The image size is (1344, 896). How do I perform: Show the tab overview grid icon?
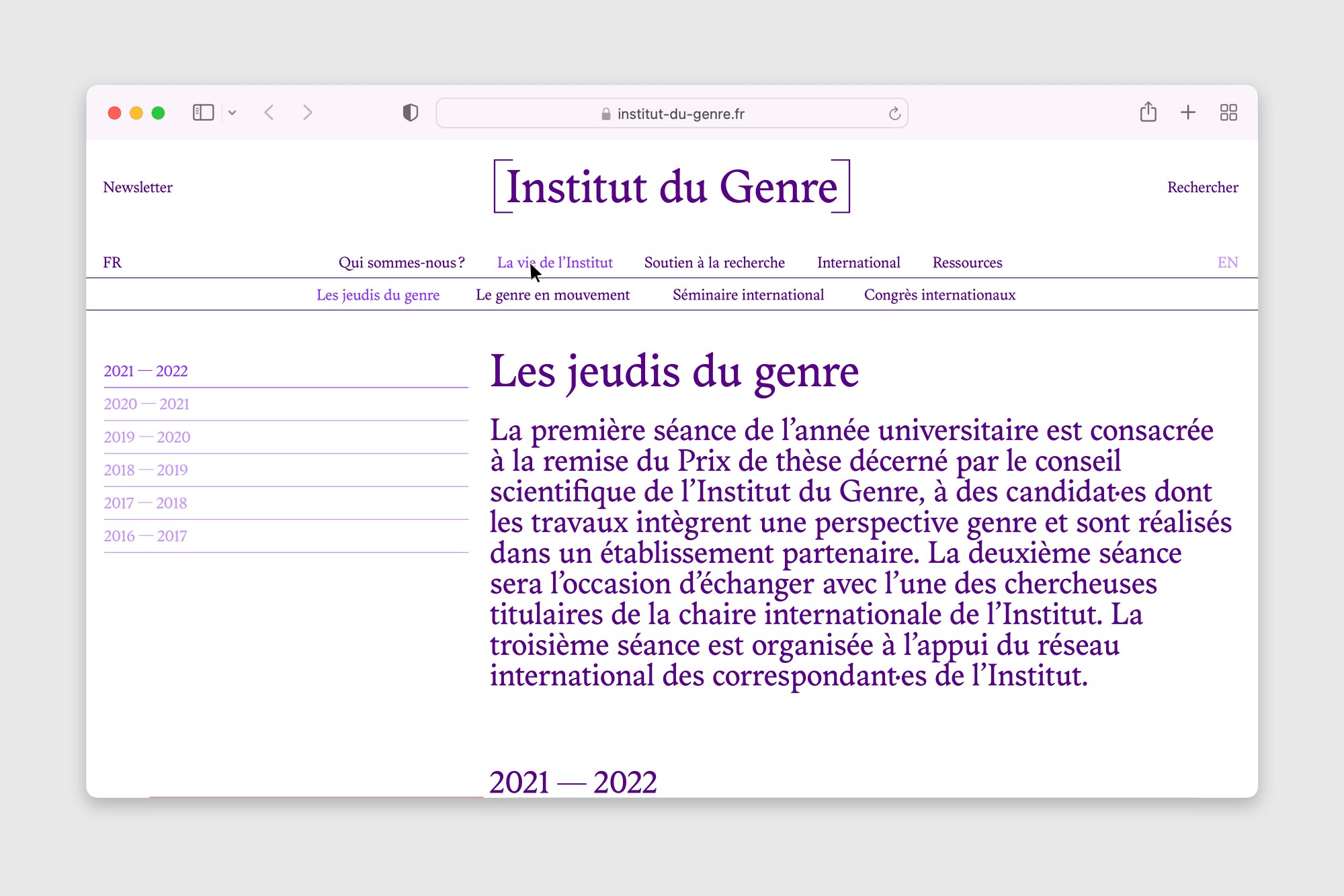point(1228,112)
